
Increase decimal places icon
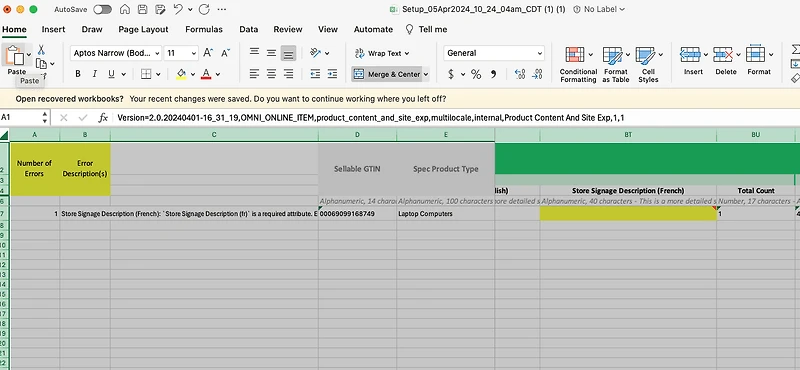520,75
